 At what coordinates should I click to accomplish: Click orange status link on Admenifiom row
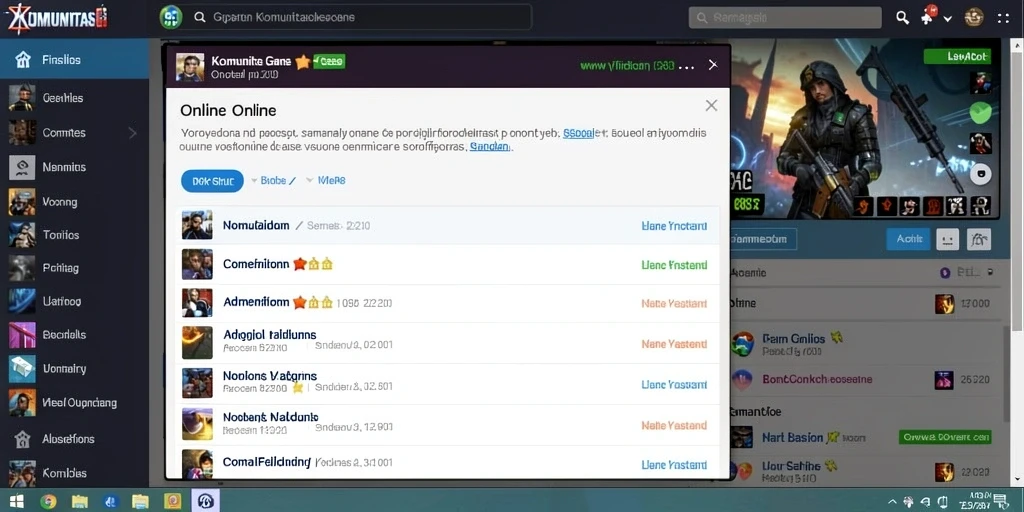click(674, 304)
